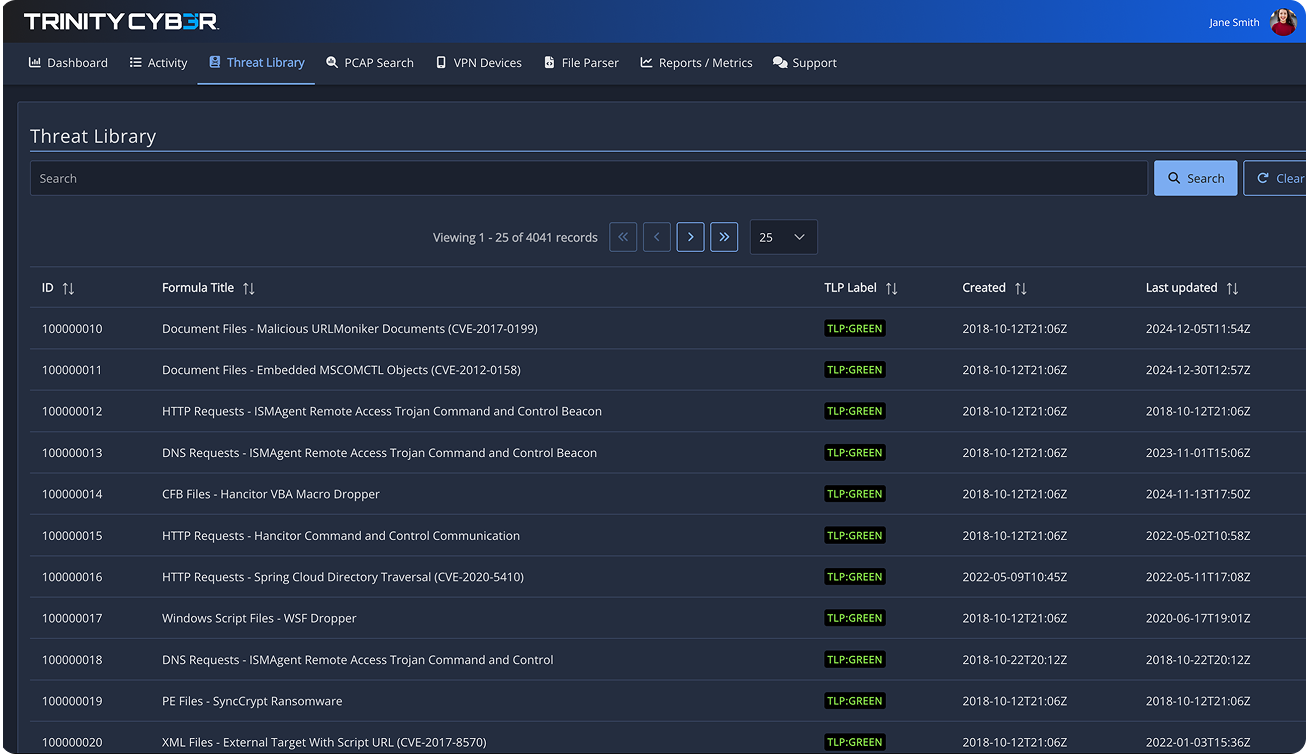Click Last updated 2020-06-17T19:01Z
1306x754 pixels.
click(1198, 618)
